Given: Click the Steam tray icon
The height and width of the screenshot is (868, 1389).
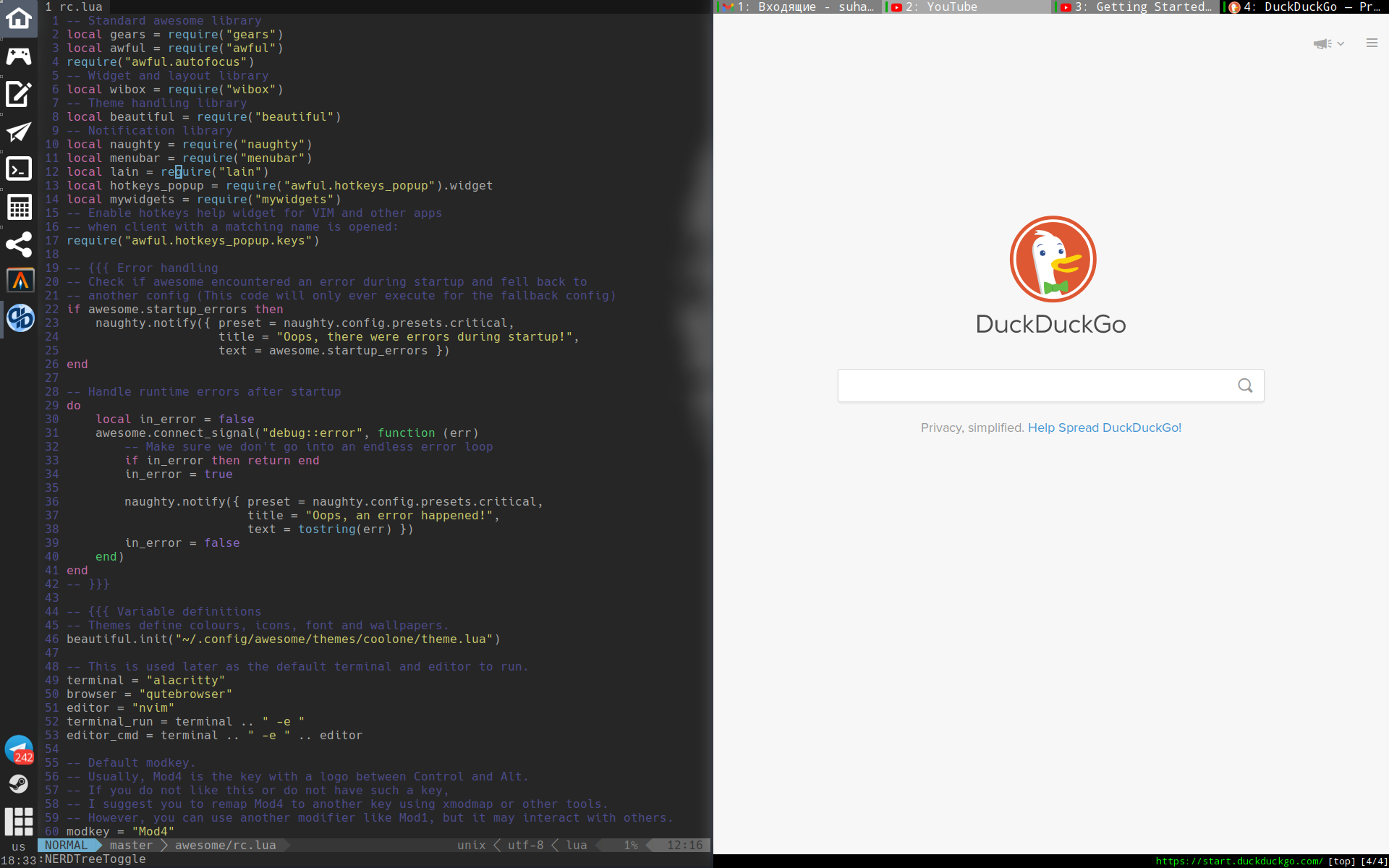Looking at the screenshot, I should (x=19, y=784).
